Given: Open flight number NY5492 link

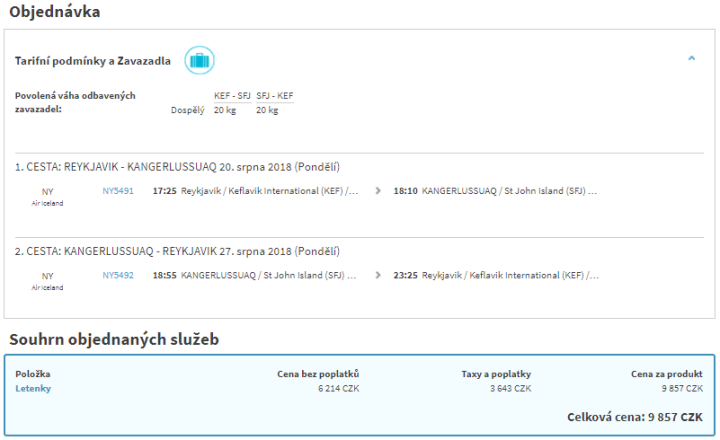Looking at the screenshot, I should click(118, 274).
